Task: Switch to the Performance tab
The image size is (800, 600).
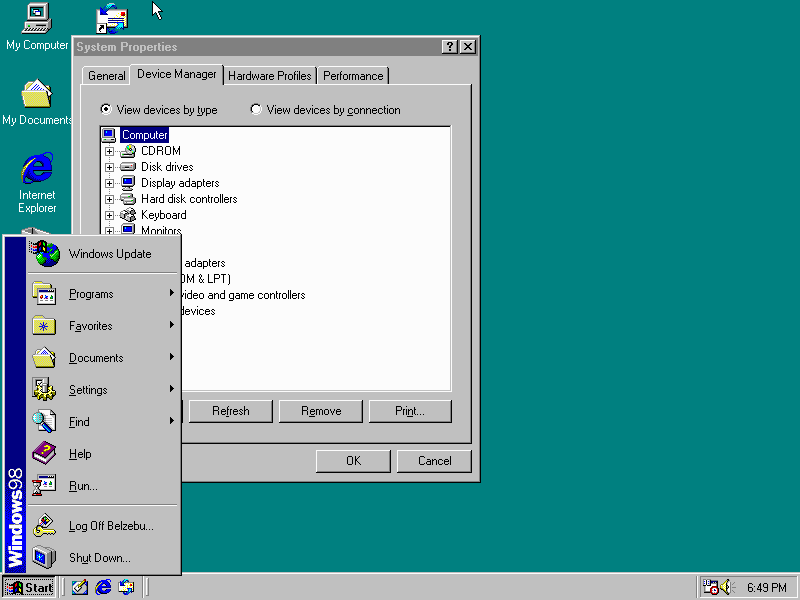Action: (353, 76)
